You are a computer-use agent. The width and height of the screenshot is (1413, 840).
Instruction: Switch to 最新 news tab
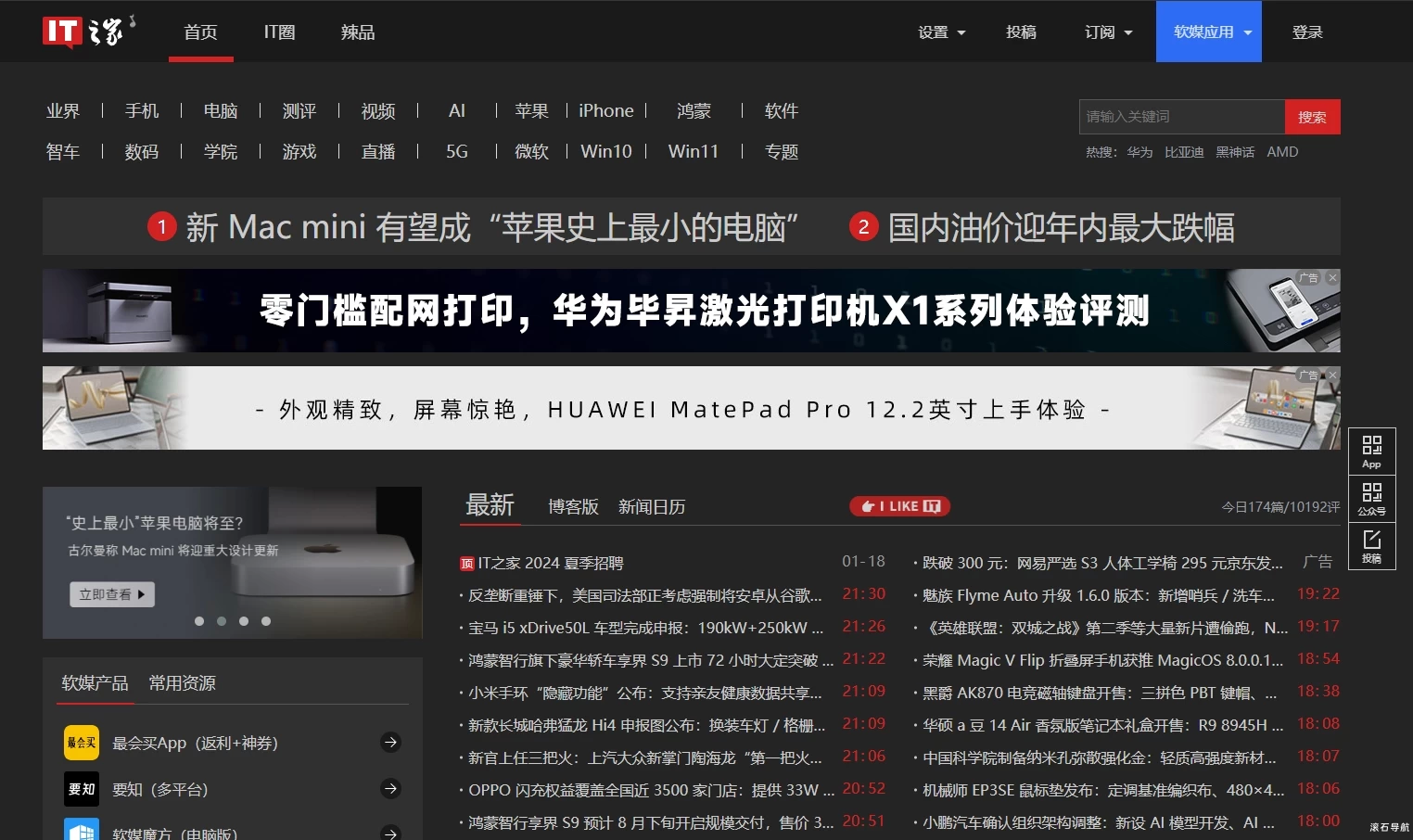coord(490,505)
